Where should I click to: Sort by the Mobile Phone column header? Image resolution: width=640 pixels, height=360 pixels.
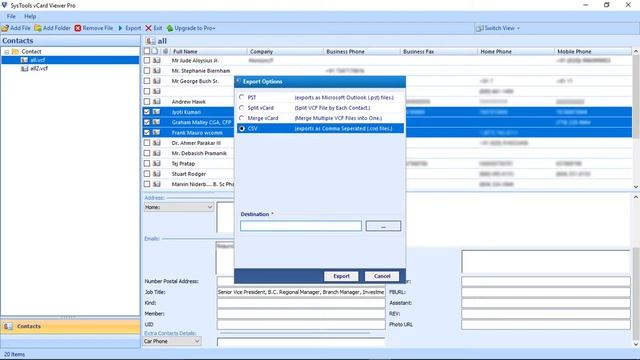pos(593,51)
